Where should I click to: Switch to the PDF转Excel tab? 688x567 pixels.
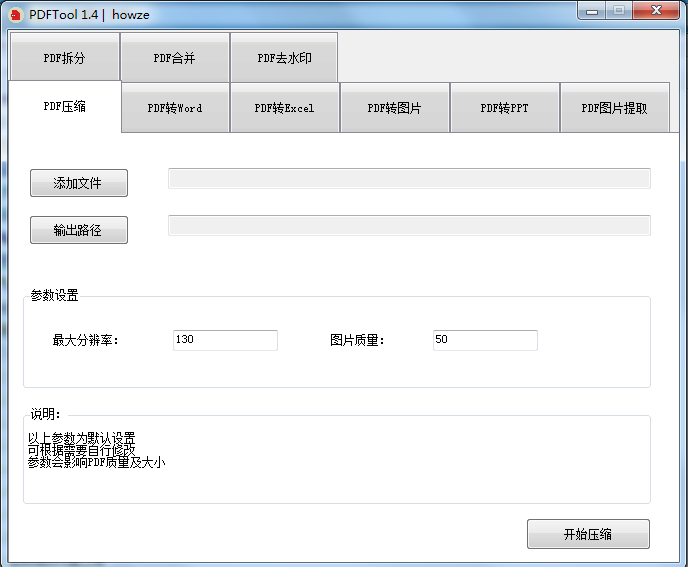(x=285, y=108)
